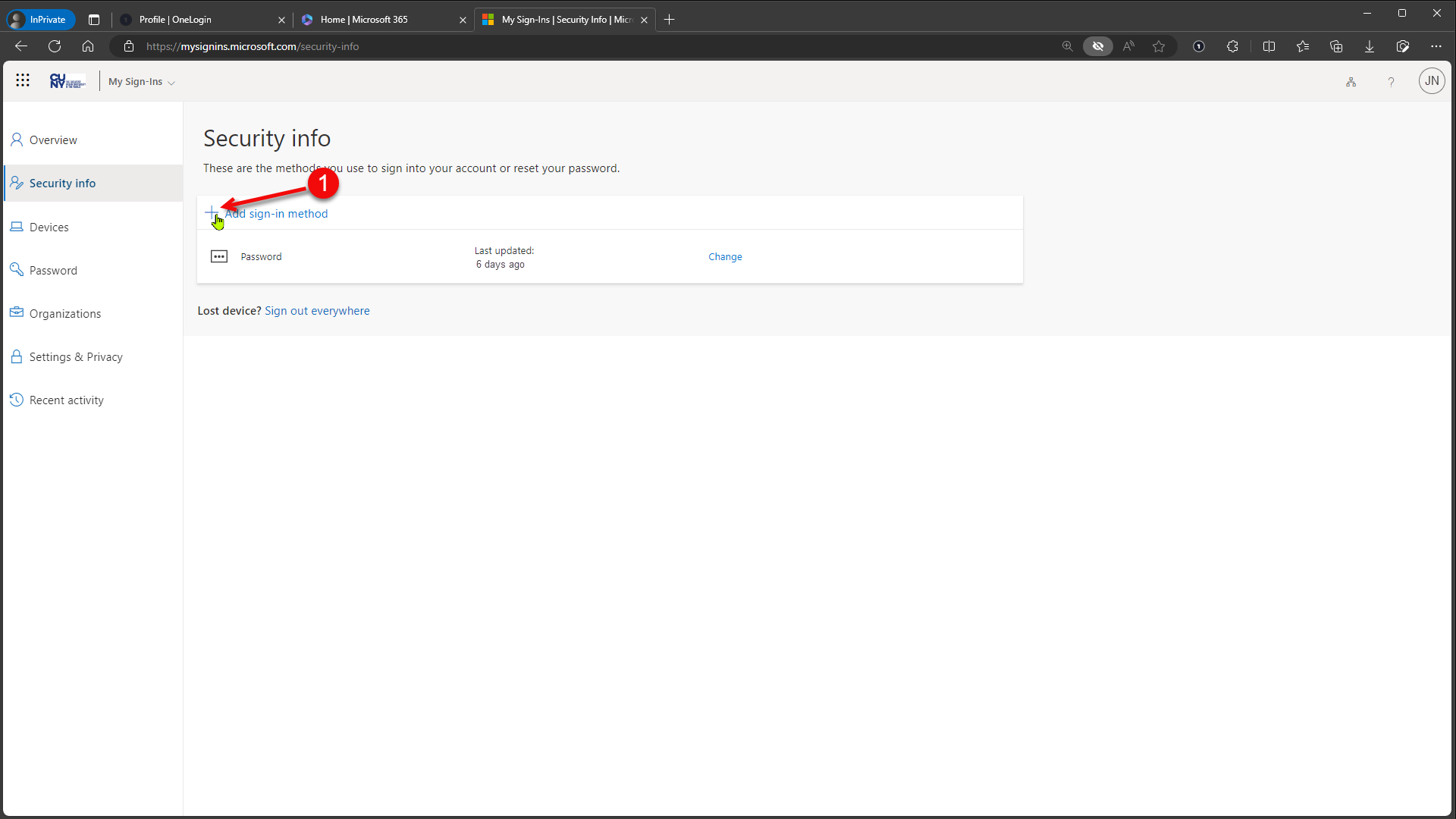The width and height of the screenshot is (1456, 819).
Task: Open browser Settings and more menu
Action: [1436, 46]
